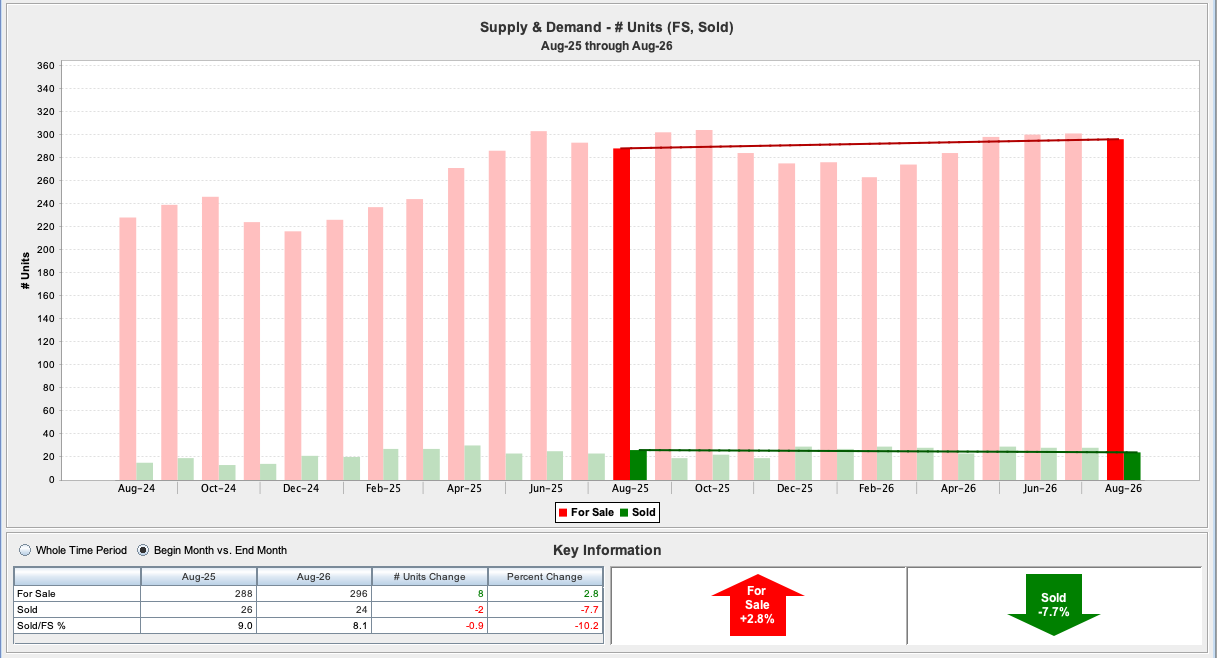
Task: Click the Sold units change cell showing -2
Action: click(430, 609)
